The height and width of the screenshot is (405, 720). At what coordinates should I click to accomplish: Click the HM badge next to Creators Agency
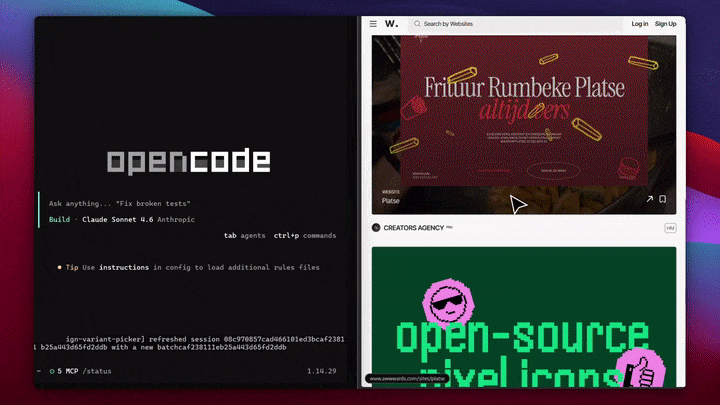point(670,228)
